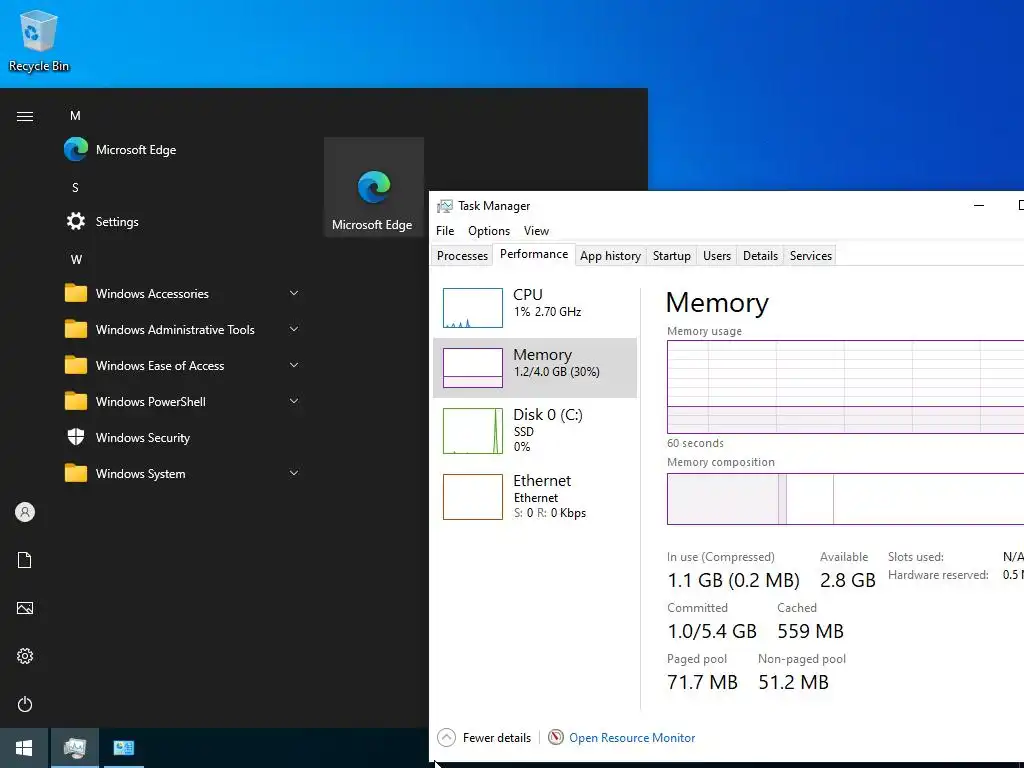Jump to letter M in the app list
This screenshot has width=1024, height=768.
pos(75,116)
